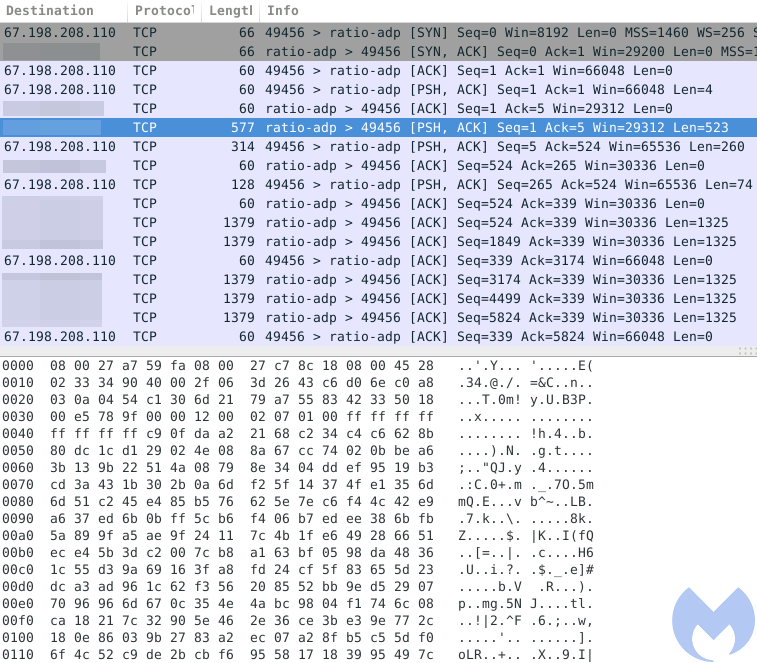The image size is (757, 663).
Task: Select the last packet with Ack=5824
Action: point(378,336)
